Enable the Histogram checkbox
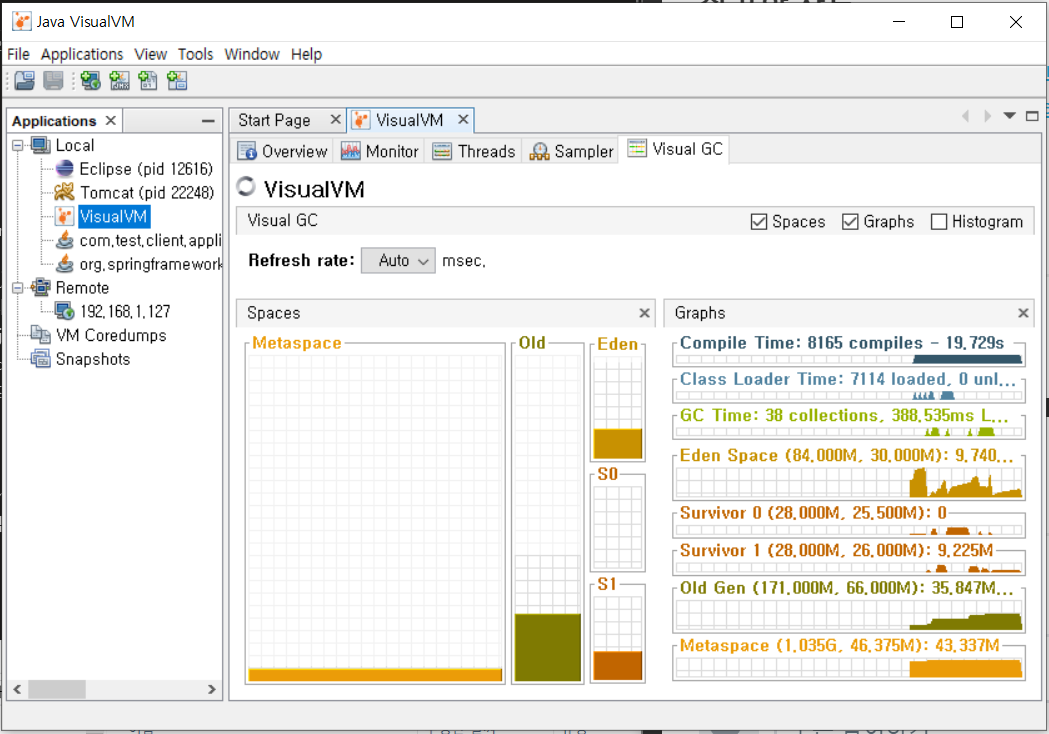This screenshot has height=734, width=1049. [939, 221]
